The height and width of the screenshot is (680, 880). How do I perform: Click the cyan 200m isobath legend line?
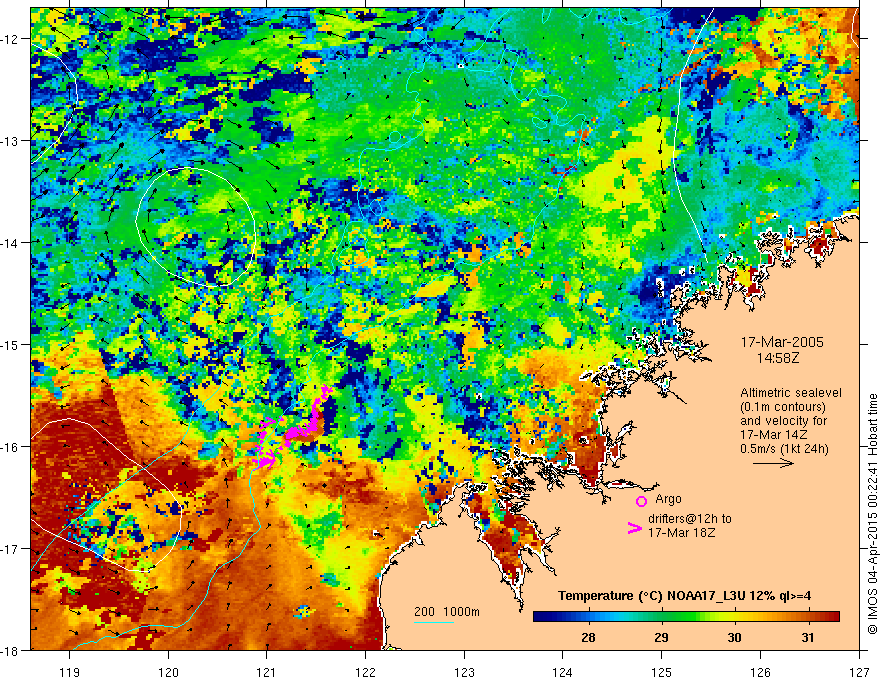pos(434,622)
